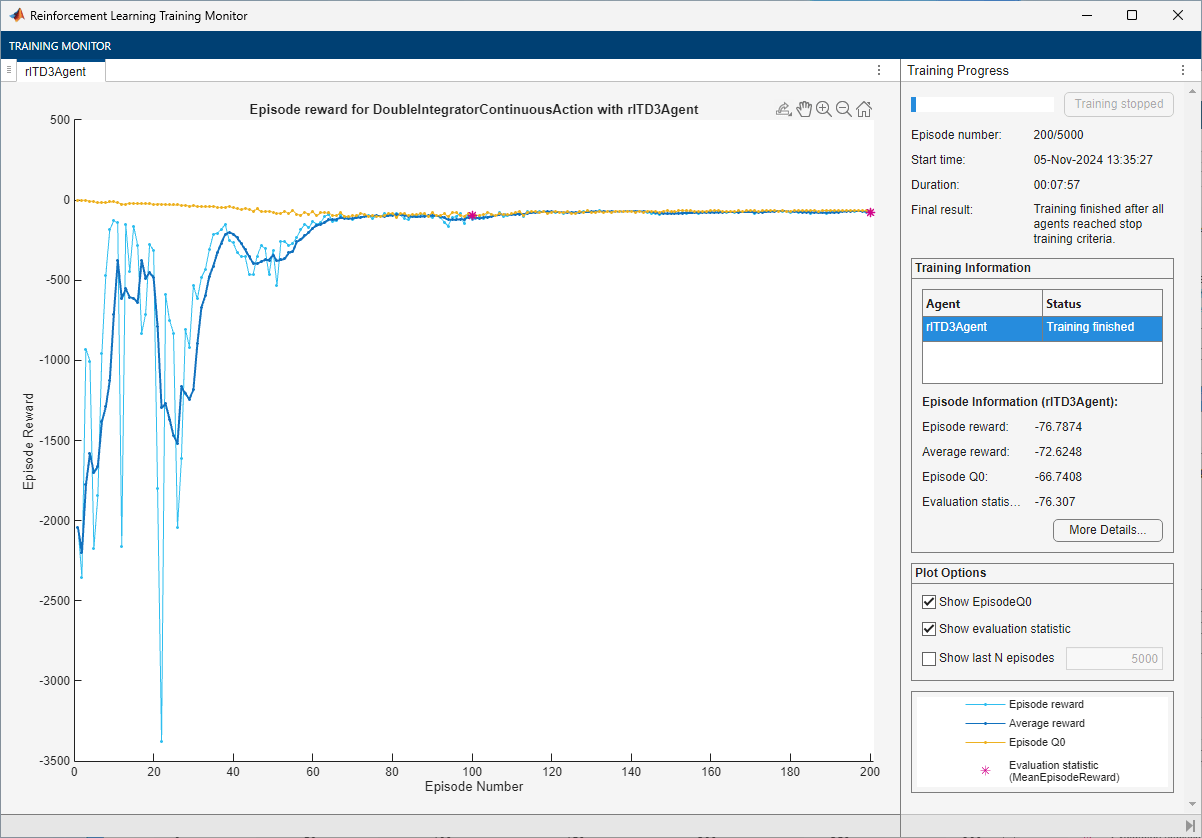Click the pink evaluation statistic marker at episode 100
This screenshot has width=1202, height=838.
[472, 215]
